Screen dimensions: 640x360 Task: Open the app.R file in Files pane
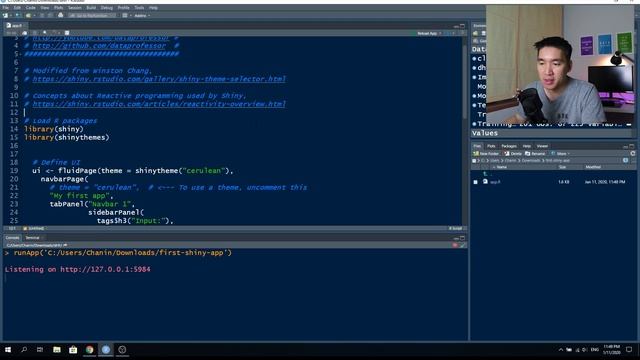(495, 182)
